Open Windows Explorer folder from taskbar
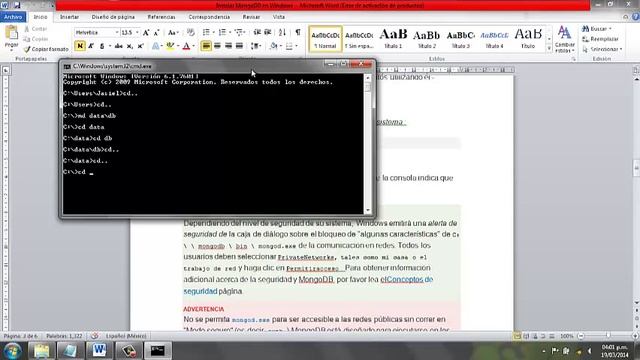This screenshot has width=640, height=360. pyautogui.click(x=41, y=351)
